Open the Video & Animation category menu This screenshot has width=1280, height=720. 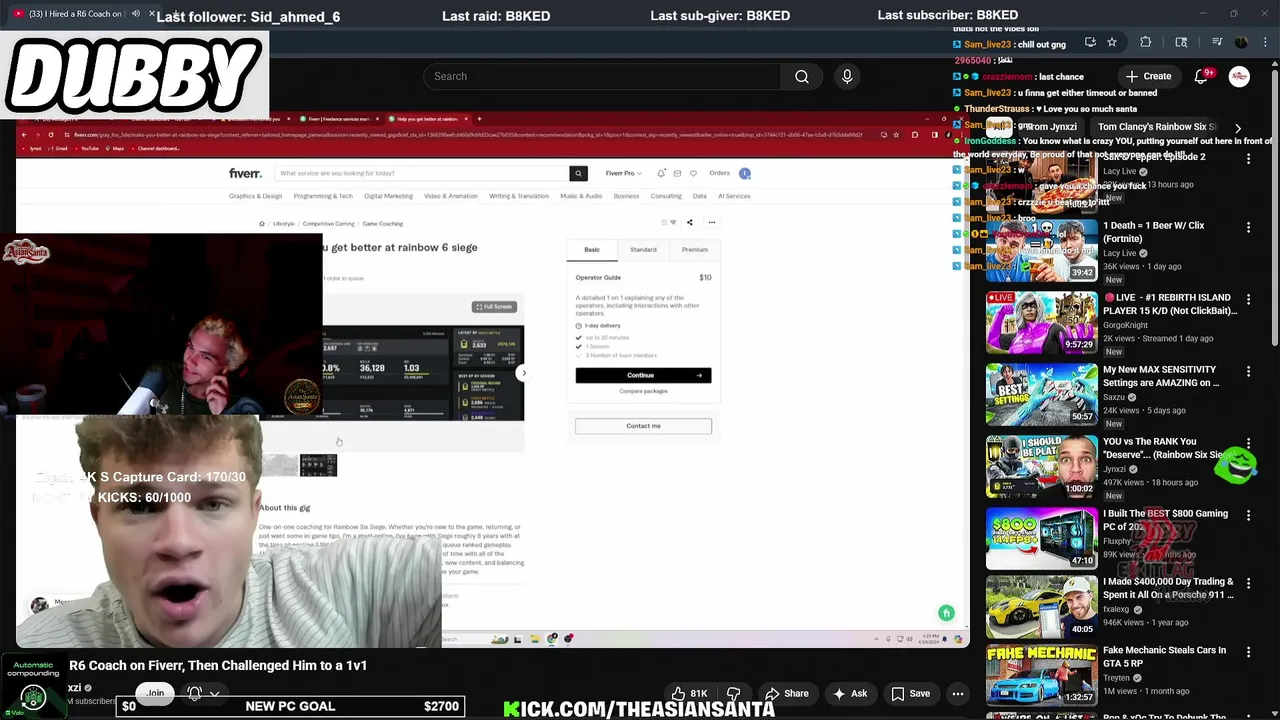pyautogui.click(x=451, y=196)
